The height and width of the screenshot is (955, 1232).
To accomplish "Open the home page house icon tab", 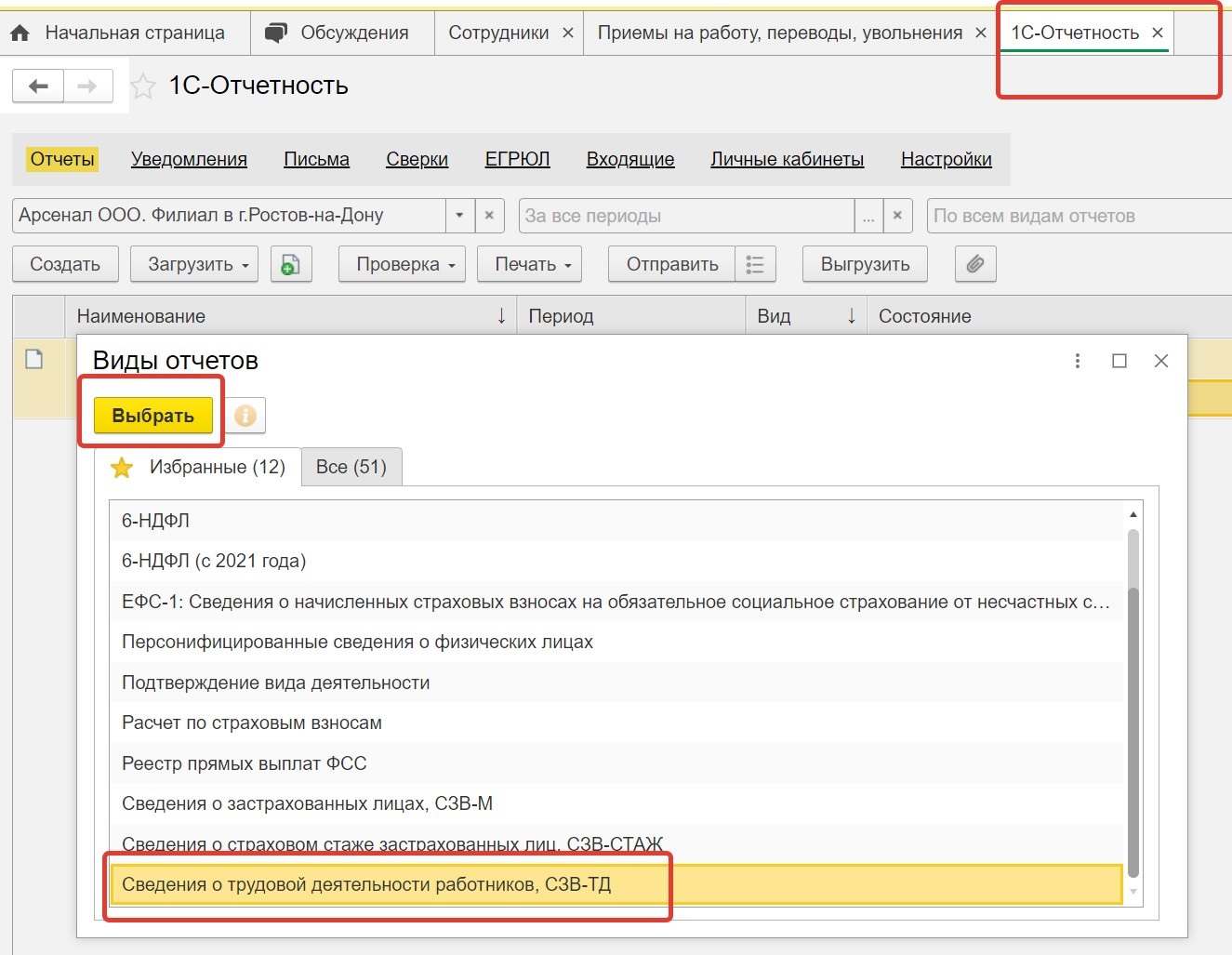I will (x=20, y=33).
